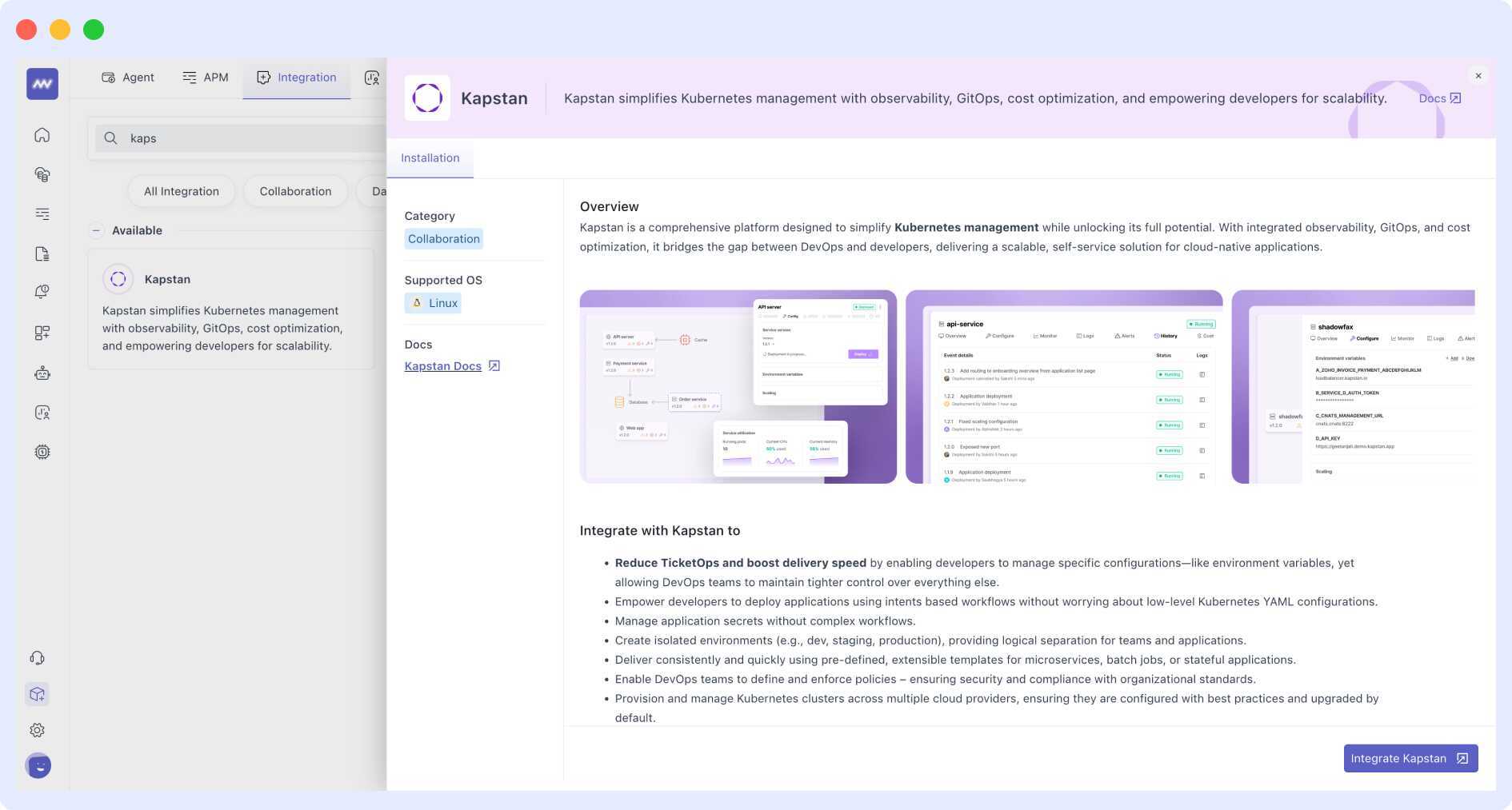1512x810 pixels.
Task: Open the dashboard builder icon in the sidebar
Action: click(42, 333)
